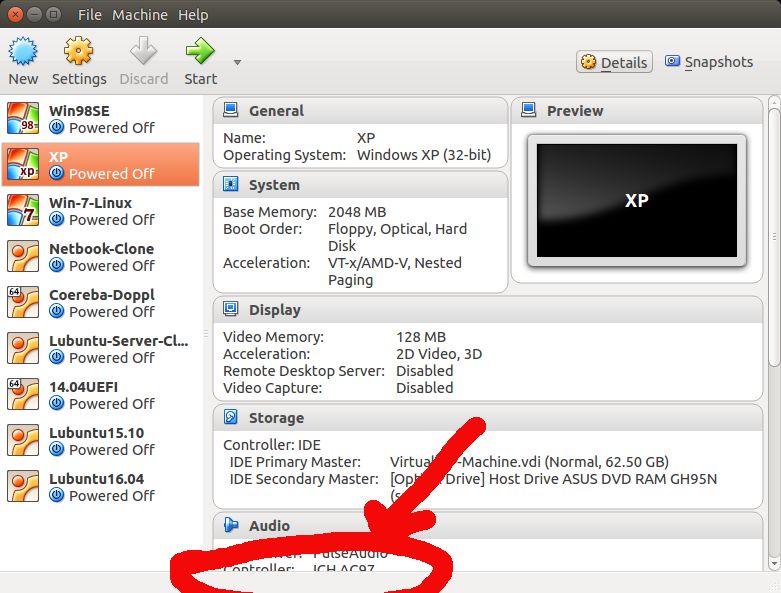This screenshot has width=781, height=593.
Task: Click the Lubuntu16.04 Powered Off status icon
Action: pos(57,495)
